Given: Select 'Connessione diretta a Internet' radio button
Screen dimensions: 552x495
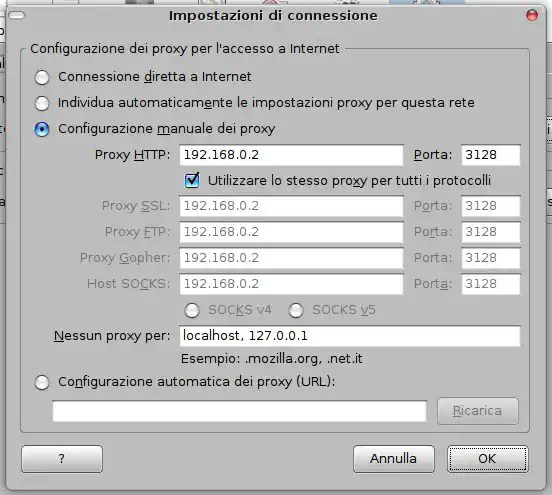Looking at the screenshot, I should point(42,77).
